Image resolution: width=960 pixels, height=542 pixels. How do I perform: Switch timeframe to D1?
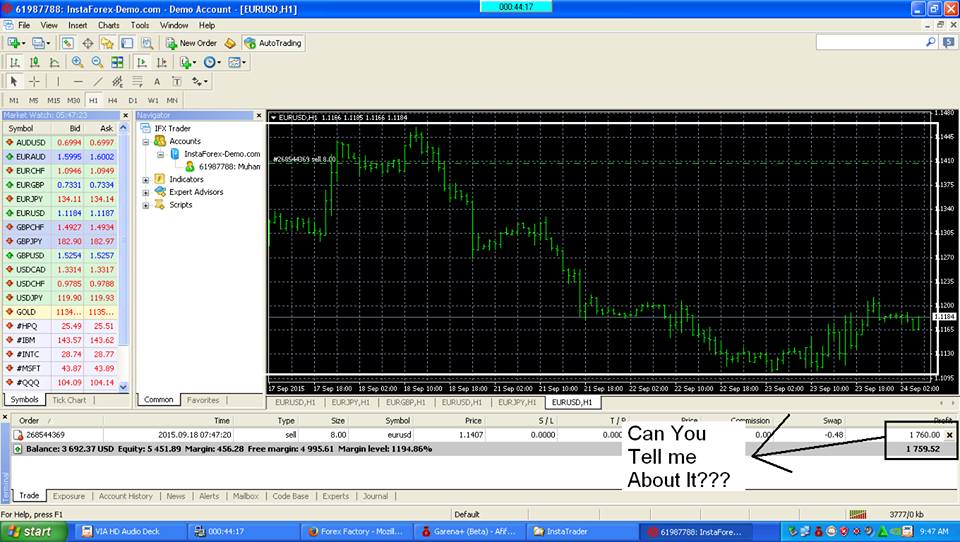point(133,100)
